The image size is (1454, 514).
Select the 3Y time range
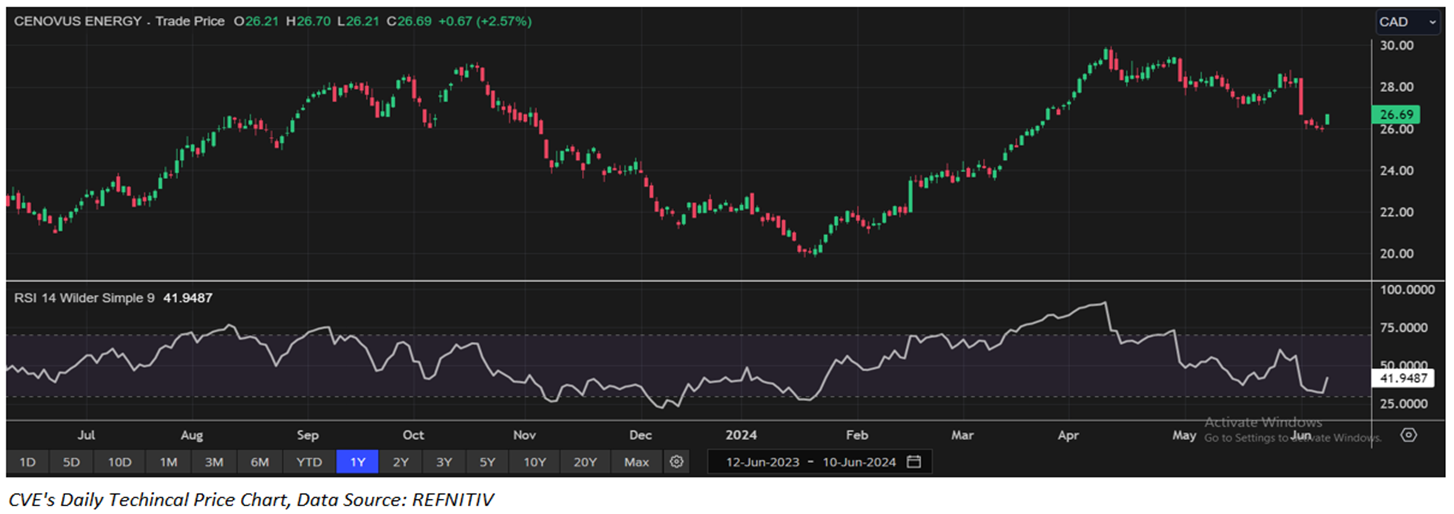tap(443, 462)
